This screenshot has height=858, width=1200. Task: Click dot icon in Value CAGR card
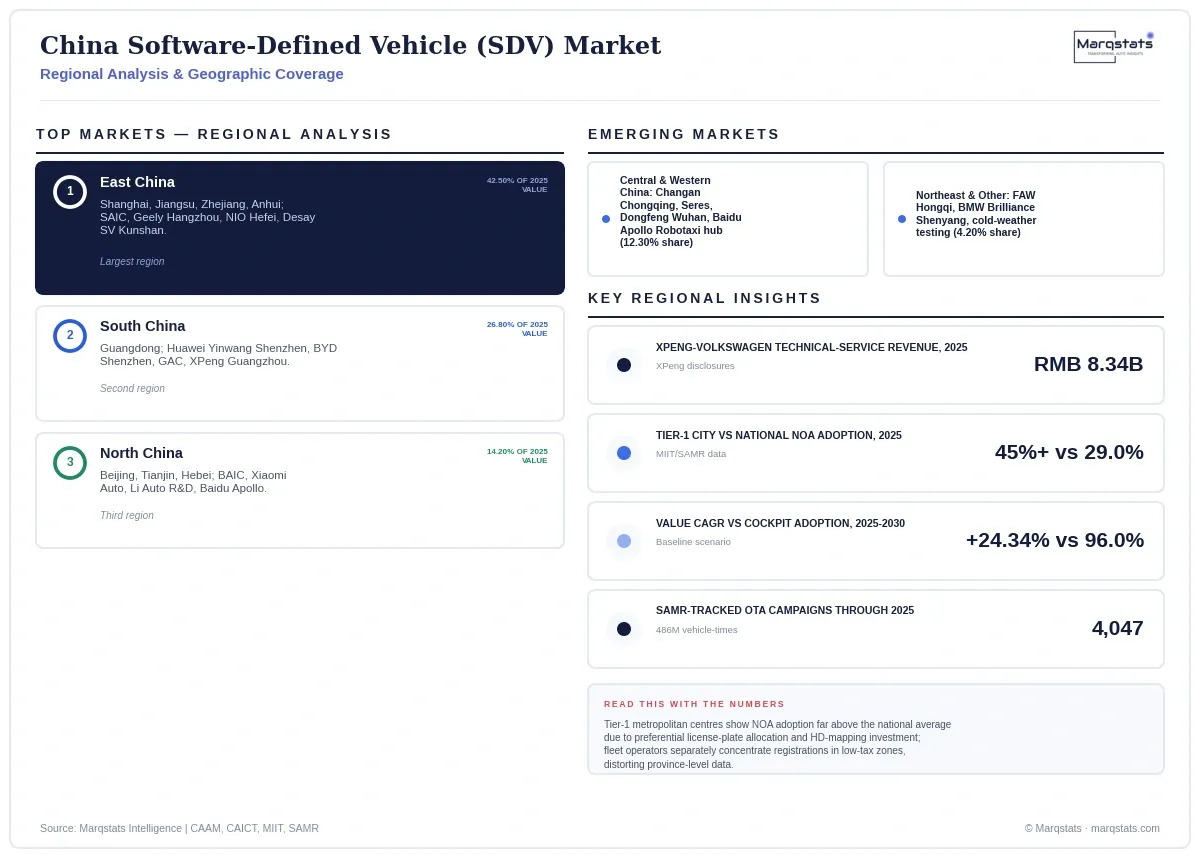(624, 541)
